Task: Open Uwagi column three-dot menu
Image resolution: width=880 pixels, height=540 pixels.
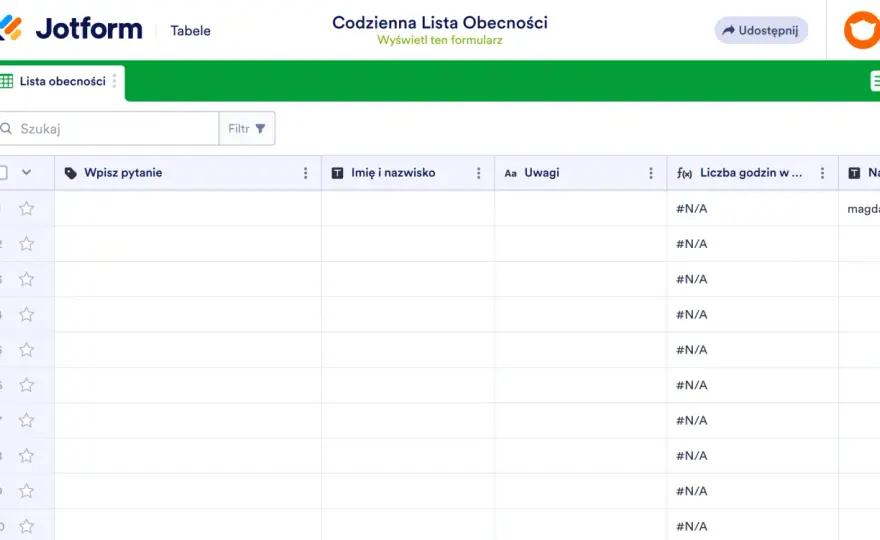Action: tap(651, 173)
